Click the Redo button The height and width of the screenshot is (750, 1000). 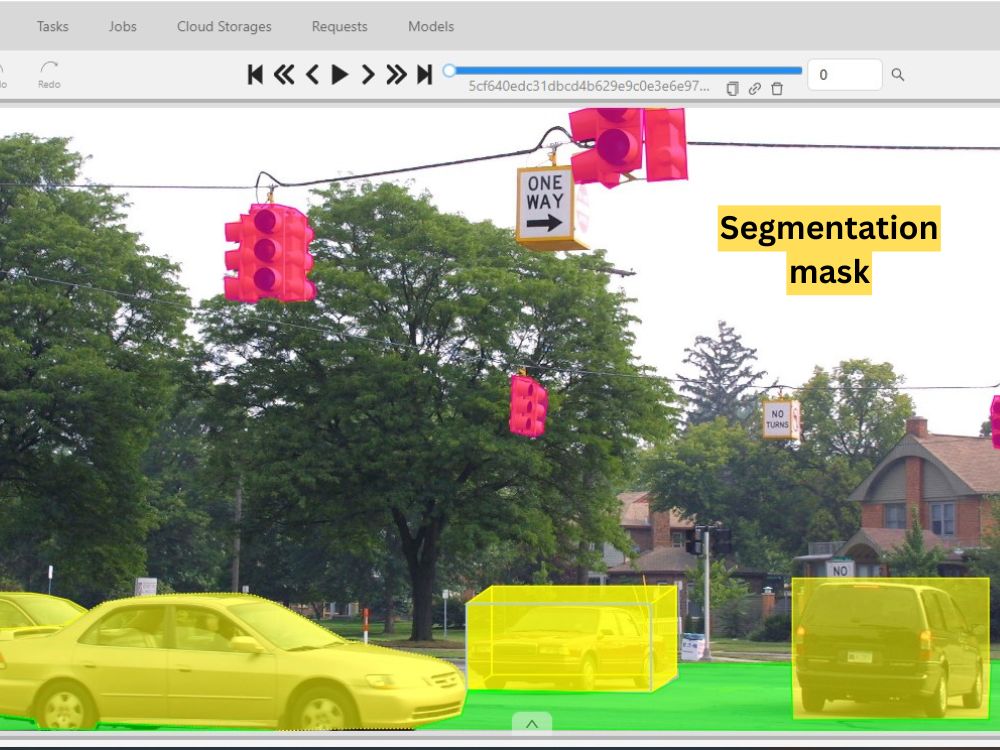tap(49, 74)
